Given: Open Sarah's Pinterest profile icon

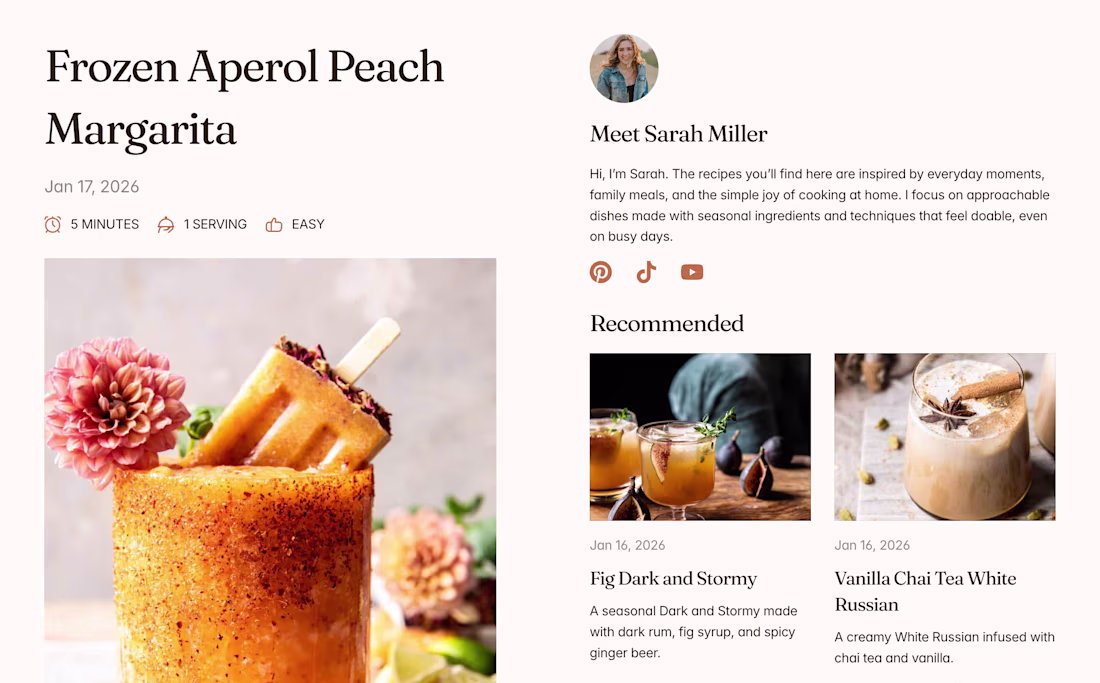Looking at the screenshot, I should (601, 272).
